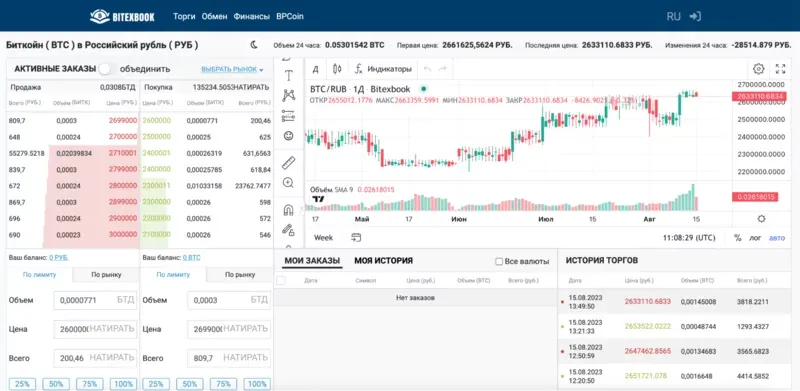Select the forecasting position tool
Viewport: 800px width, 391px height.
(x=288, y=116)
